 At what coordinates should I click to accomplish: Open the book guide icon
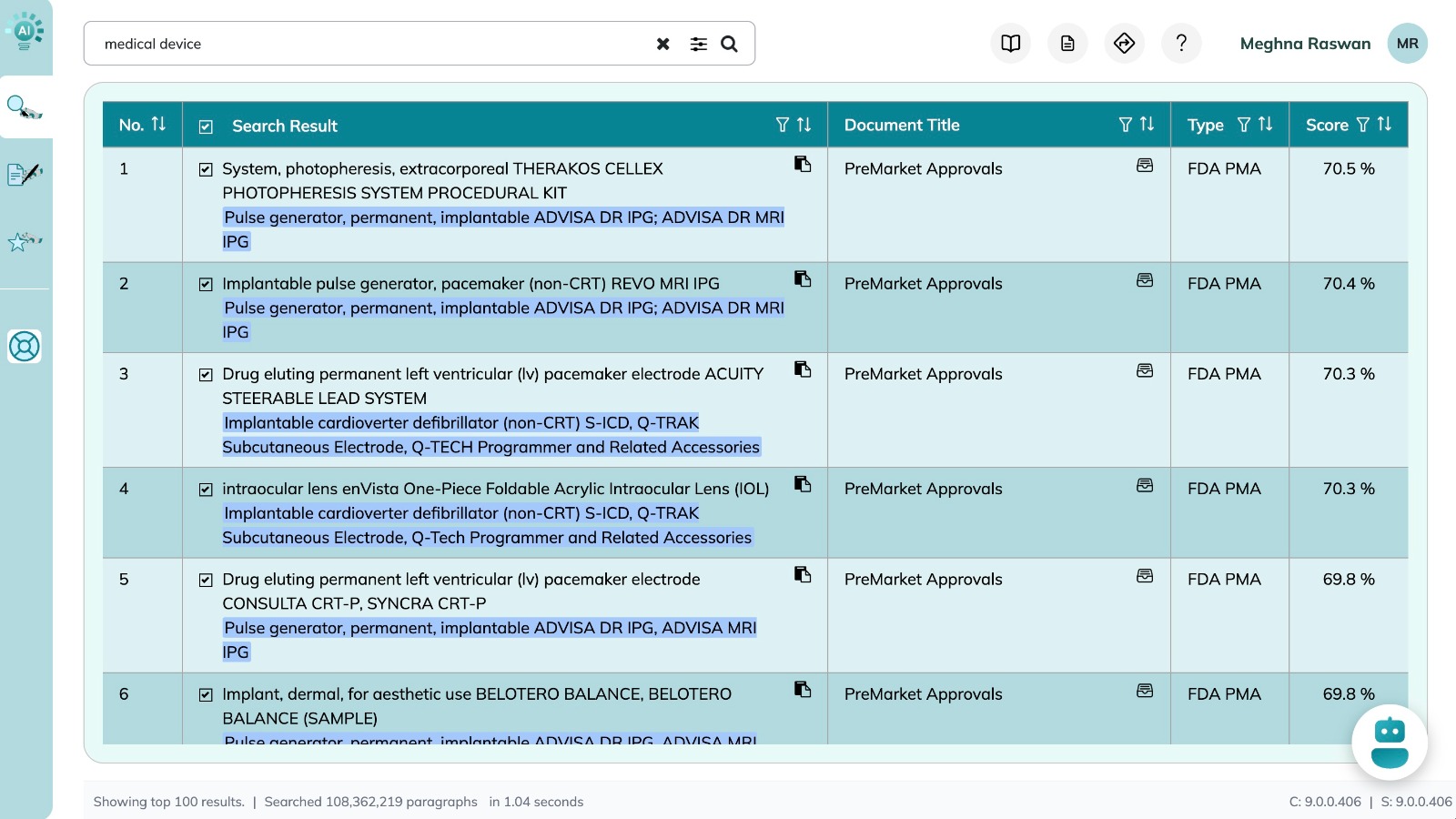pos(1010,43)
